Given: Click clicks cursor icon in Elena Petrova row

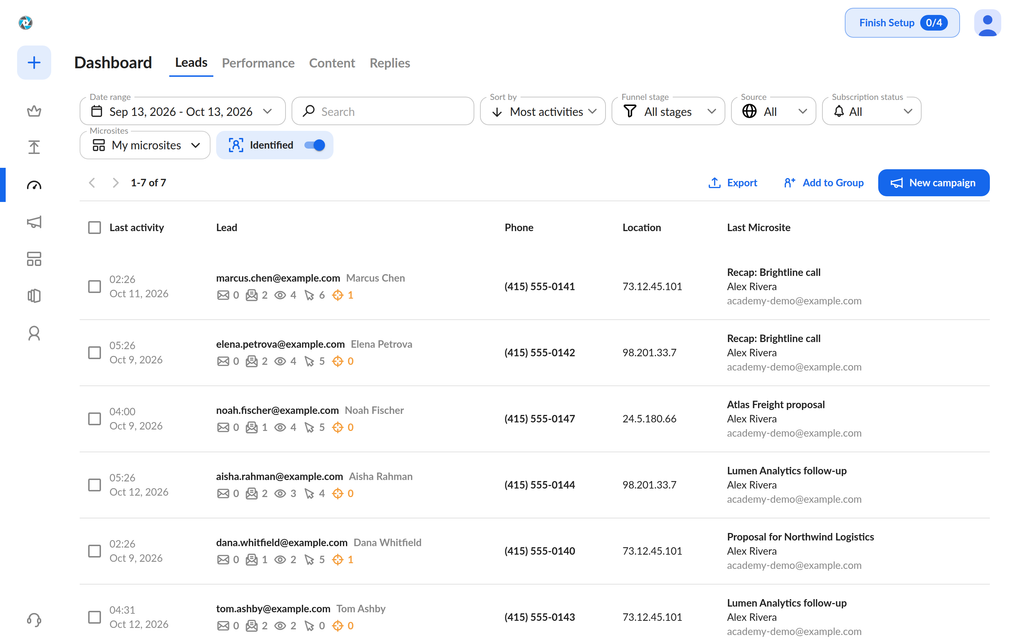Looking at the screenshot, I should point(309,361).
